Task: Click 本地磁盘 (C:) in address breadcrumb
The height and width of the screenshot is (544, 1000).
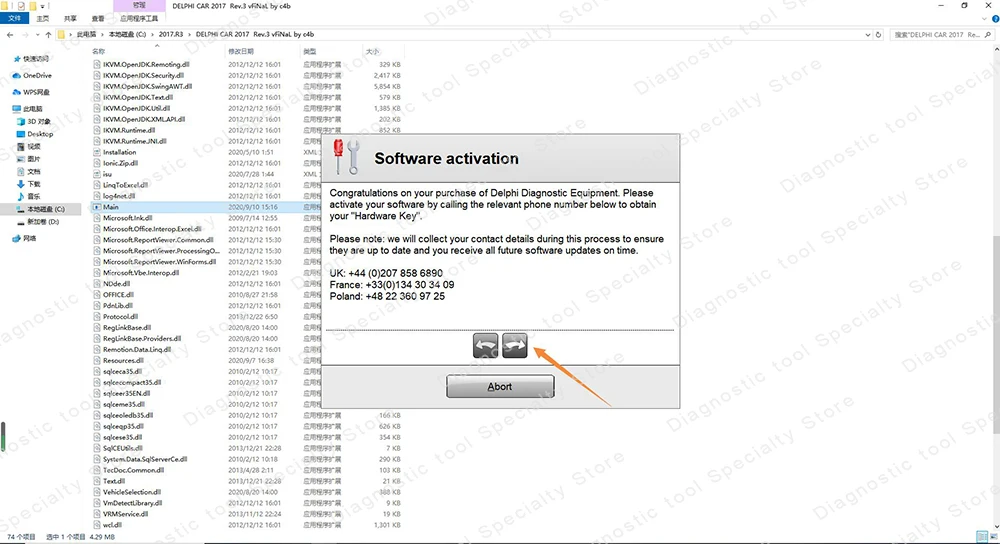Action: [127, 34]
